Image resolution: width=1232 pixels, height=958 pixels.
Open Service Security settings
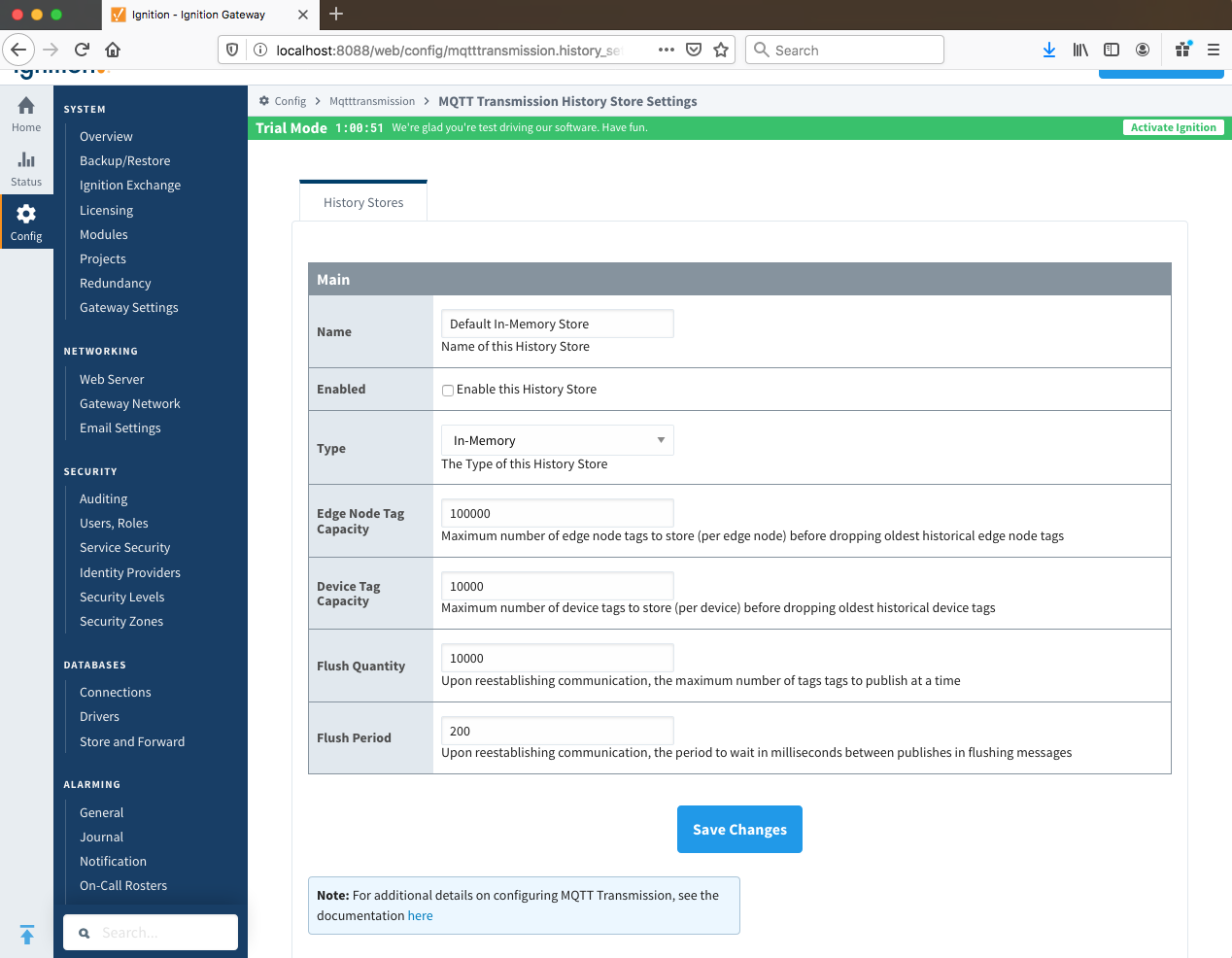pos(125,547)
